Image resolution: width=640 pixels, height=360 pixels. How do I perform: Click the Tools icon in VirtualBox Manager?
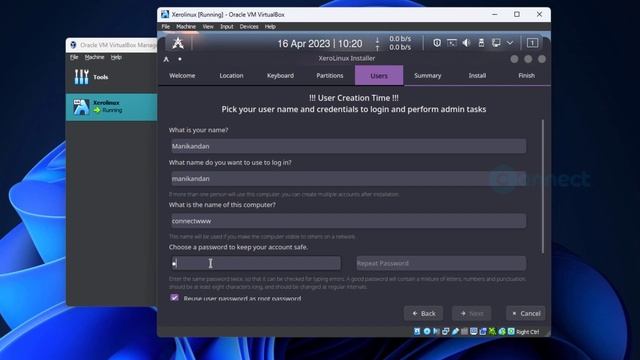pos(81,77)
